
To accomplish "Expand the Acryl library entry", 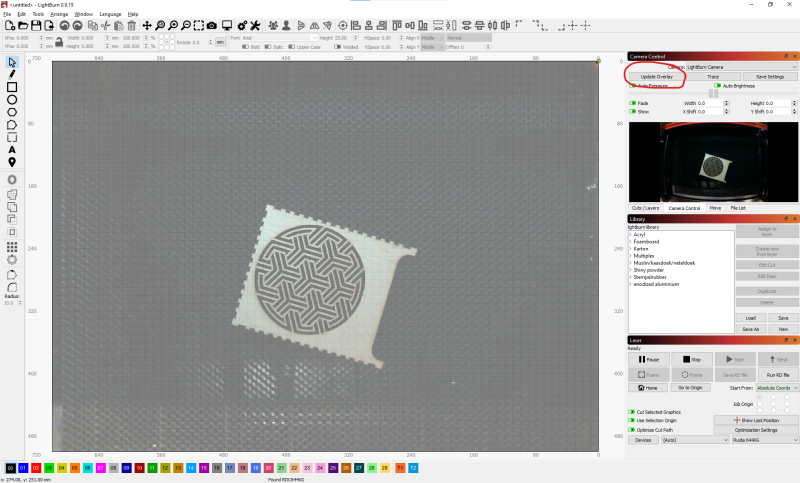I will point(631,235).
